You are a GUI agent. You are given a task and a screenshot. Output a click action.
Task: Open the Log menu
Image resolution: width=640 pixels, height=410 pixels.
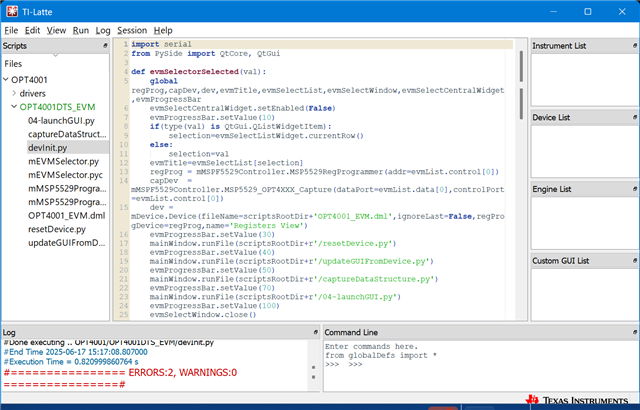pos(103,30)
